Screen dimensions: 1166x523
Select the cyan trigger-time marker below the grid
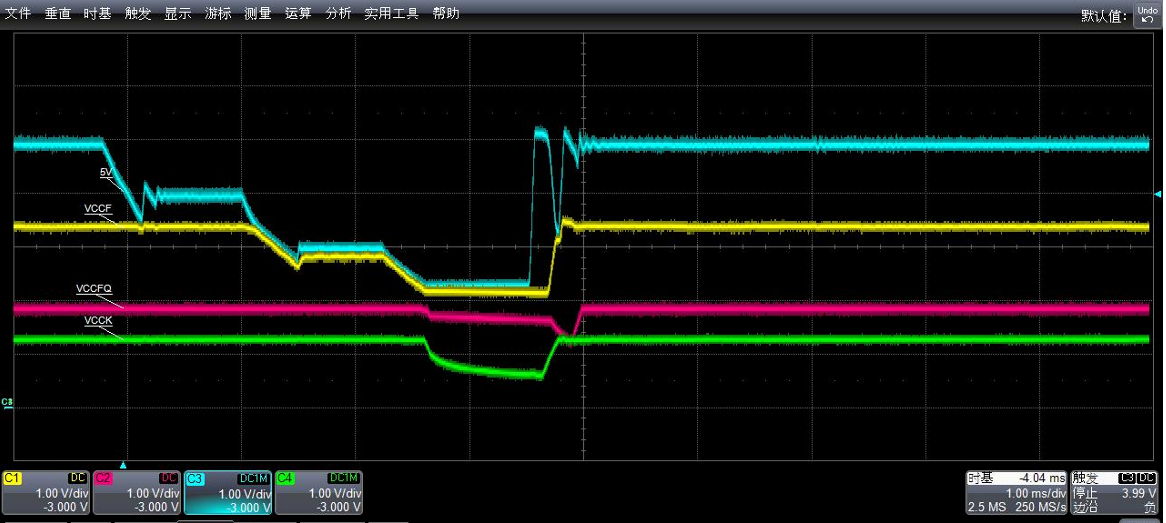(123, 465)
